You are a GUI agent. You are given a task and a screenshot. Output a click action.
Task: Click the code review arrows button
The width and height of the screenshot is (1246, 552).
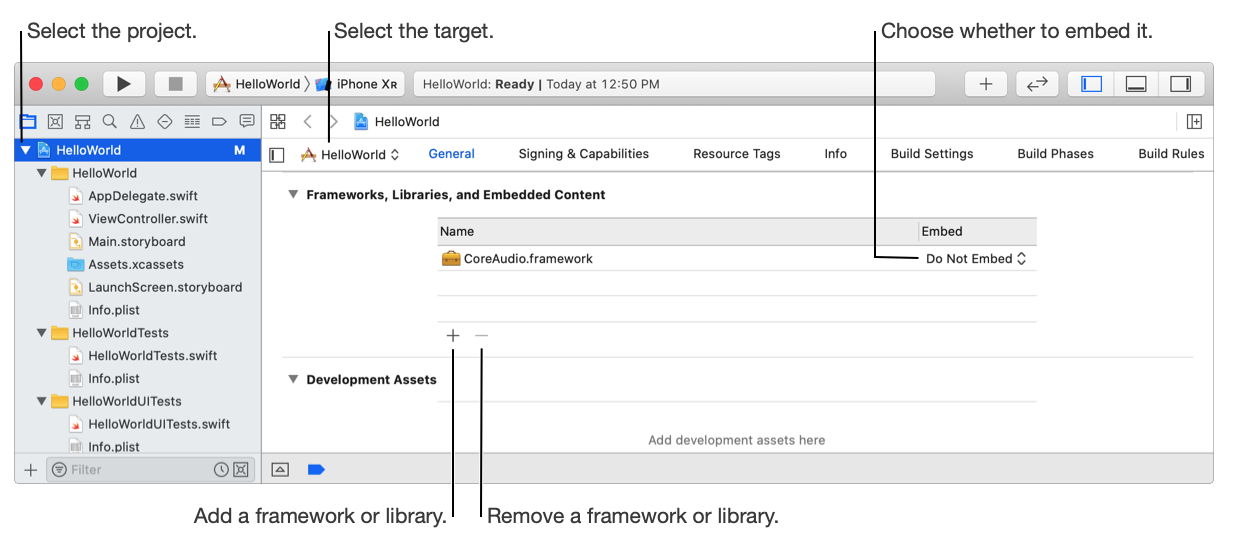click(x=1037, y=84)
